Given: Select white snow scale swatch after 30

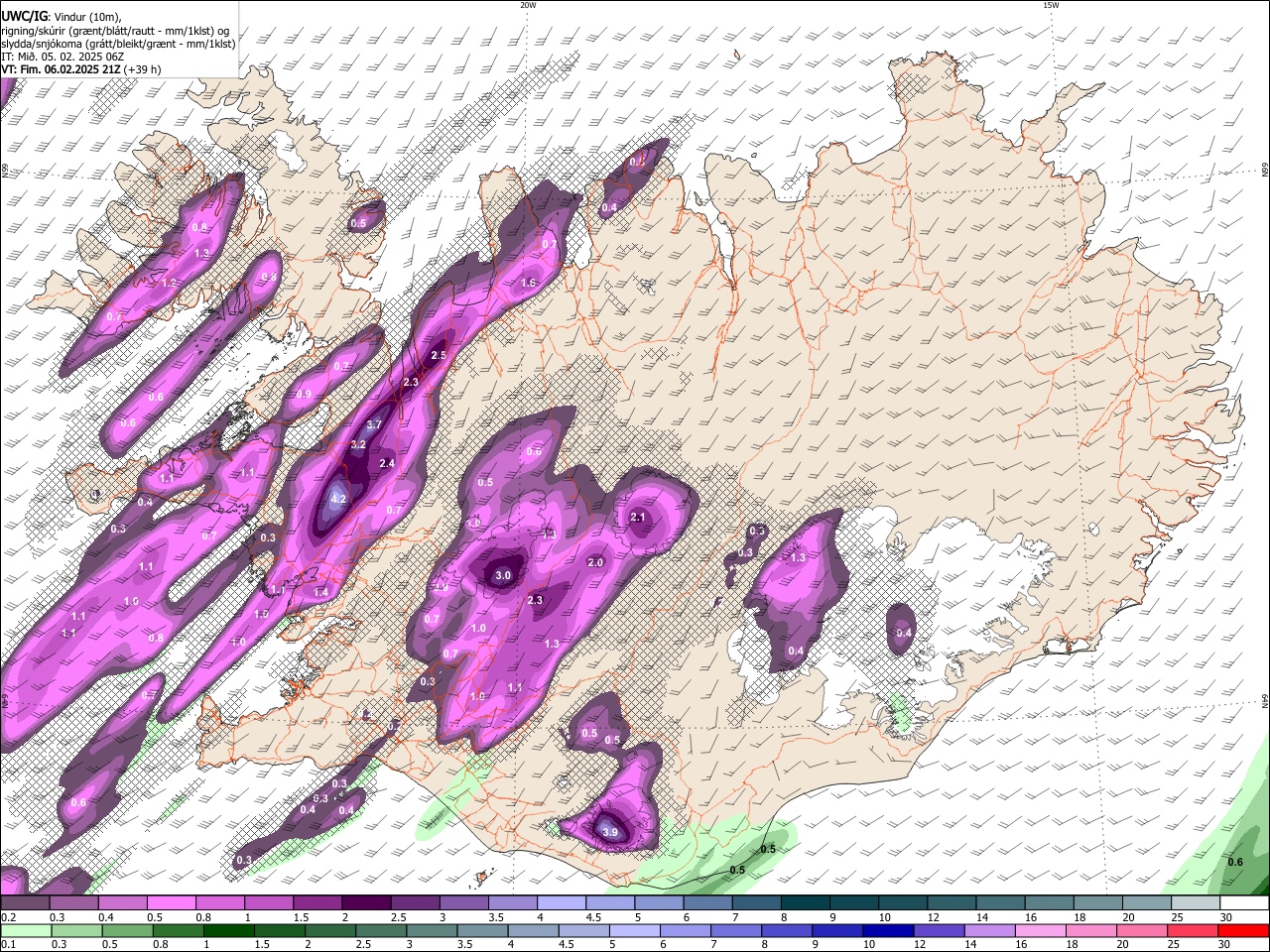Looking at the screenshot, I should (1245, 903).
